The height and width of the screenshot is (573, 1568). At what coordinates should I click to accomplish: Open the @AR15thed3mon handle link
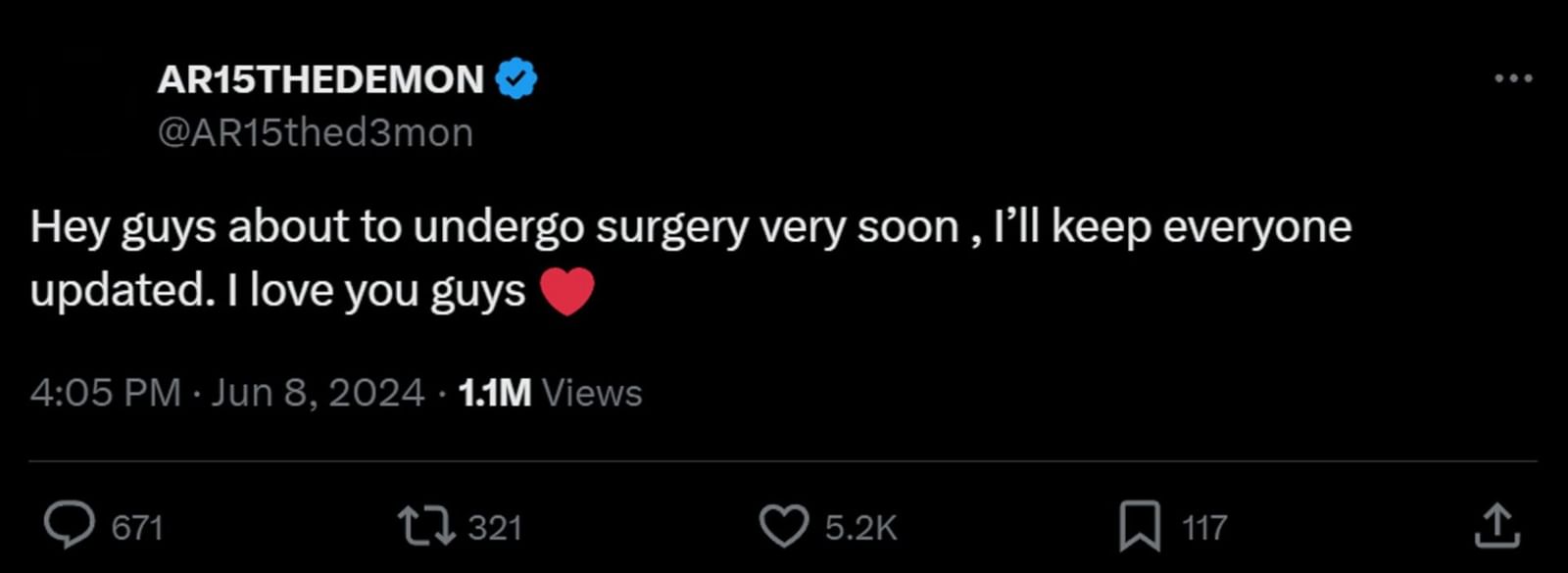[x=316, y=132]
